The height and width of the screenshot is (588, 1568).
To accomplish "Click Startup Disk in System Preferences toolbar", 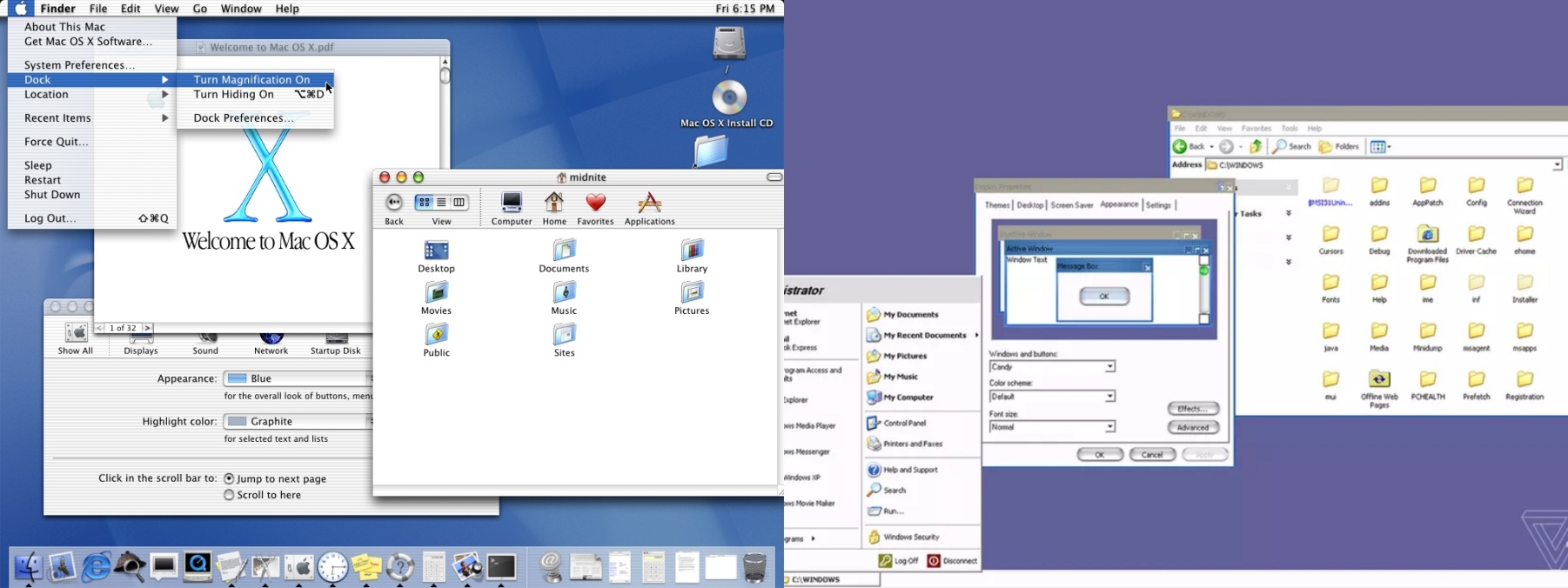I will point(336,344).
